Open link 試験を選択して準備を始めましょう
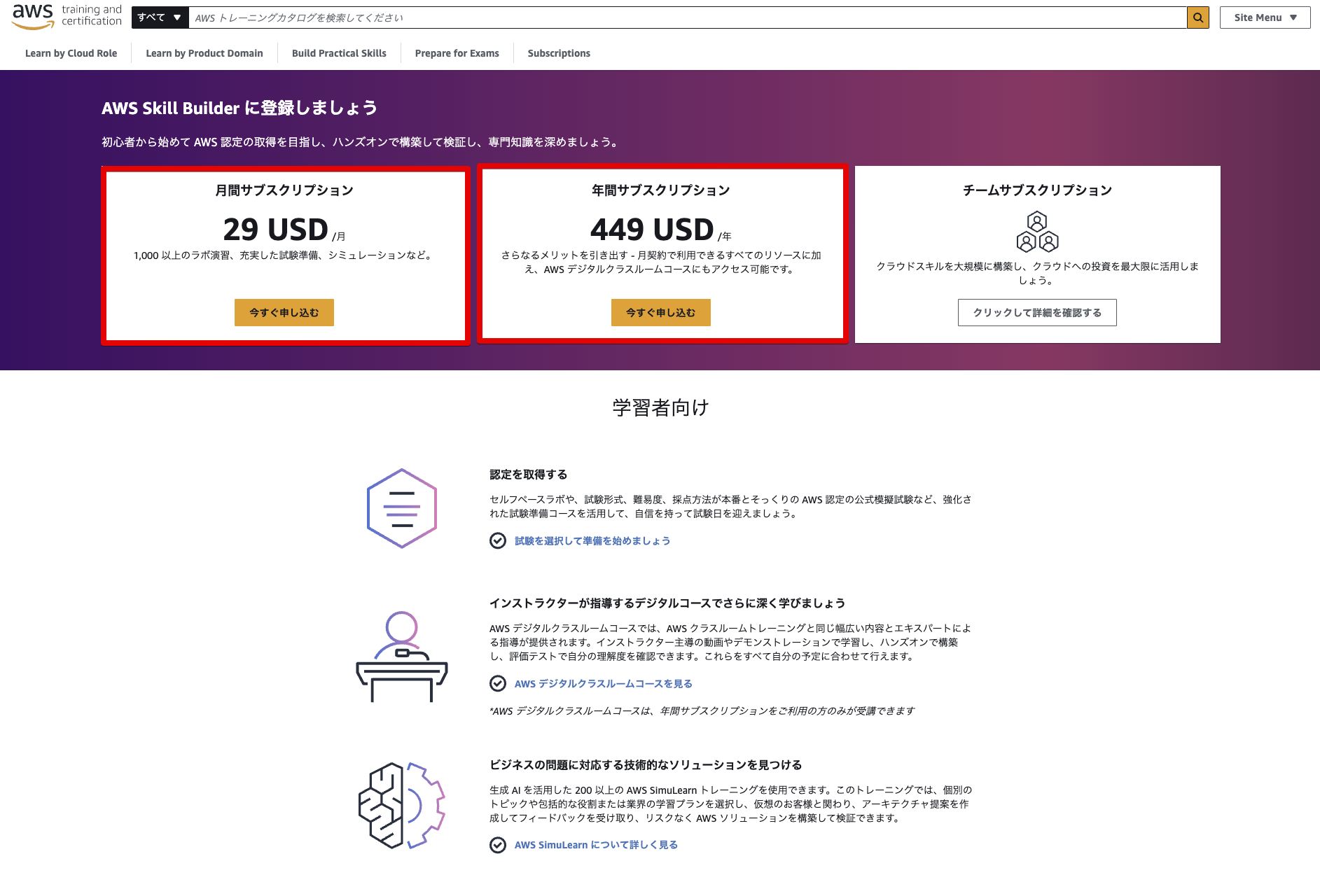This screenshot has width=1320, height=896. point(592,540)
